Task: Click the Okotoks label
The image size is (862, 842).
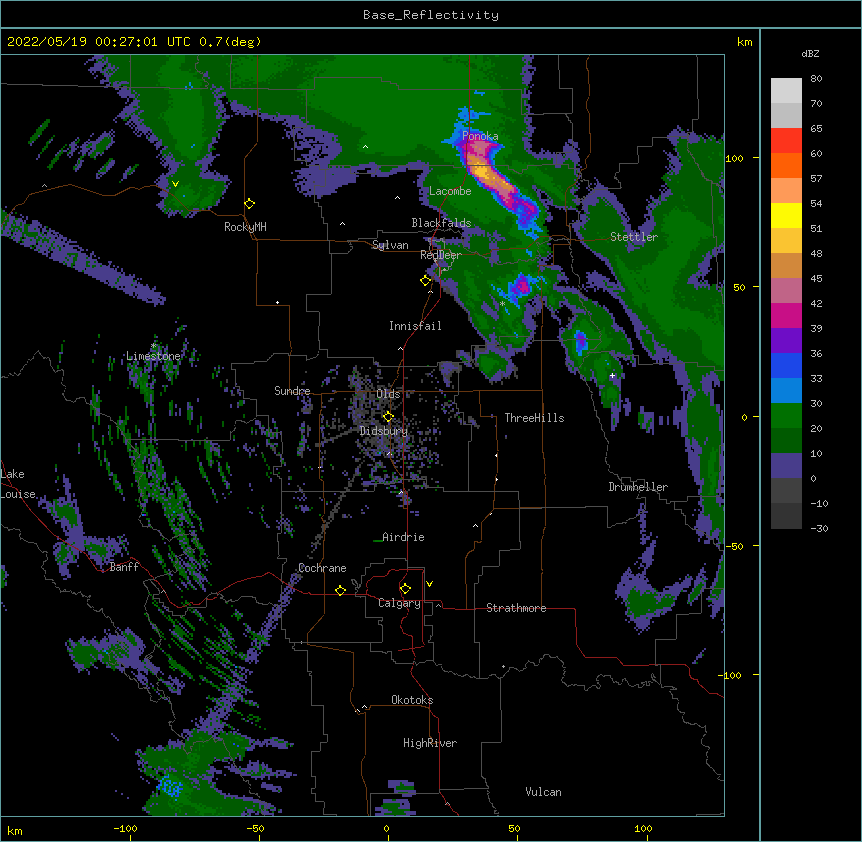Action: pos(412,700)
